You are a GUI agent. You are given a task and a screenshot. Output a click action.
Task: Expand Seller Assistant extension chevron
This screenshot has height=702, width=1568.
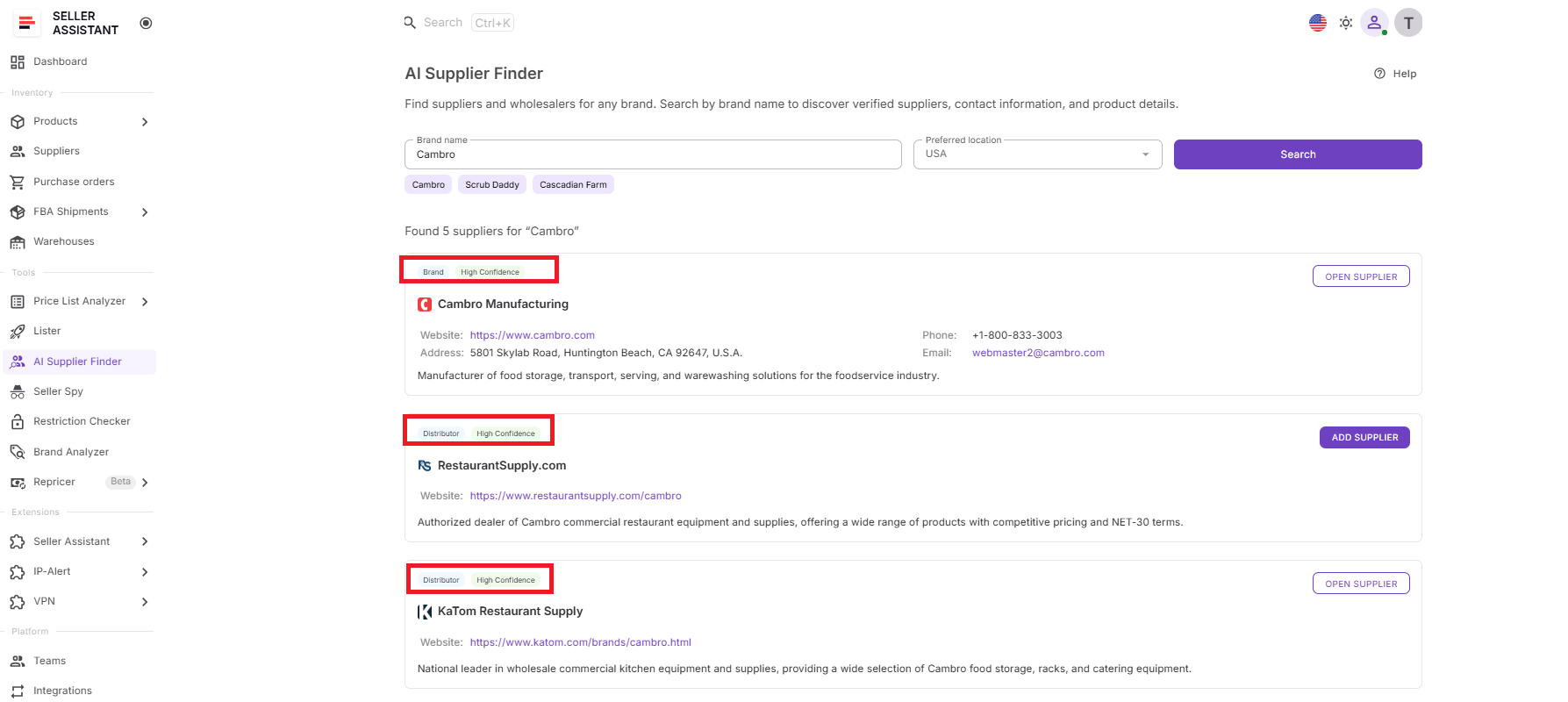(145, 542)
